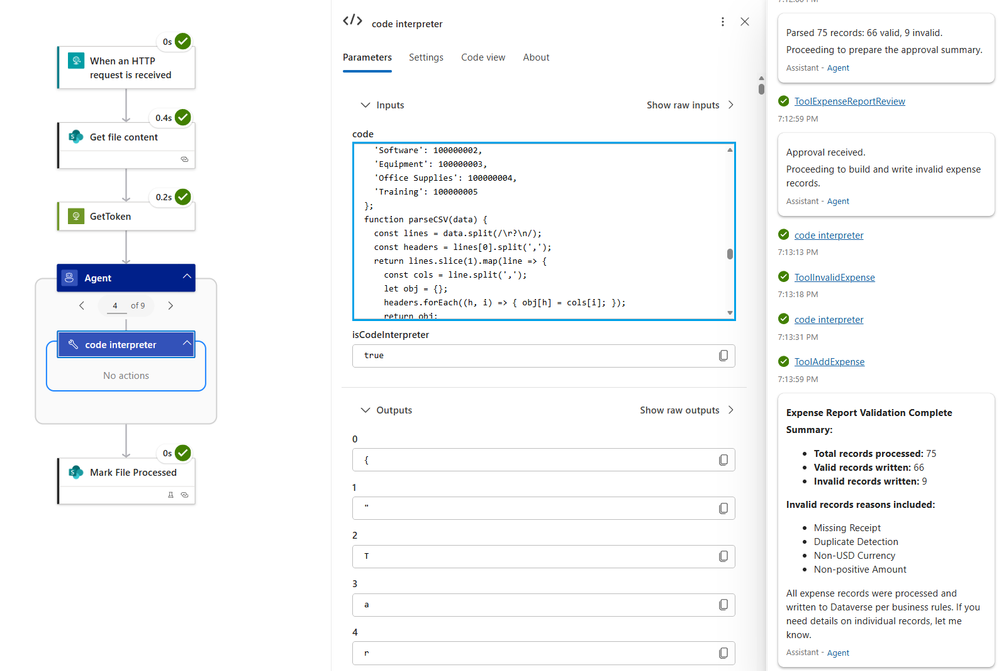
Task: Click Agent link under Approval received message
Action: pos(838,201)
